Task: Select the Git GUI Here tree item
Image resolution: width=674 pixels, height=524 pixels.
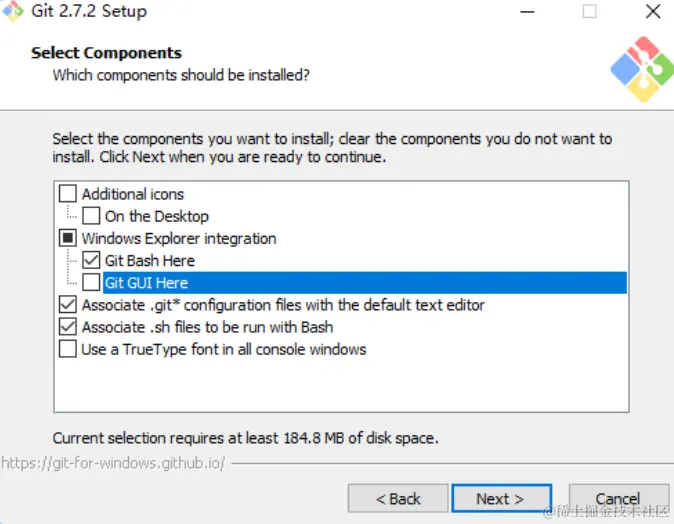Action: 146,283
